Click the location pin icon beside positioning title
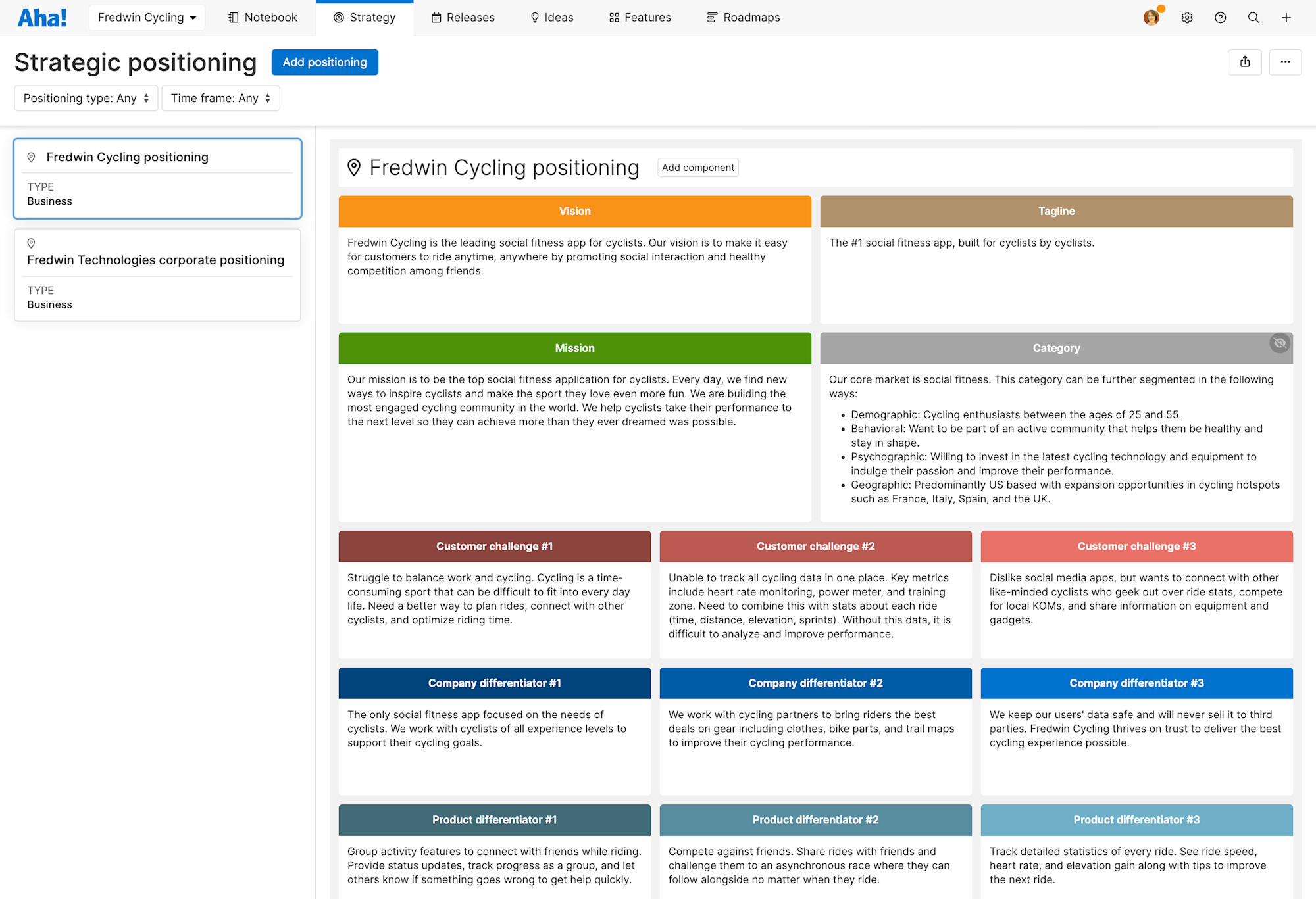1316x899 pixels. (x=354, y=168)
